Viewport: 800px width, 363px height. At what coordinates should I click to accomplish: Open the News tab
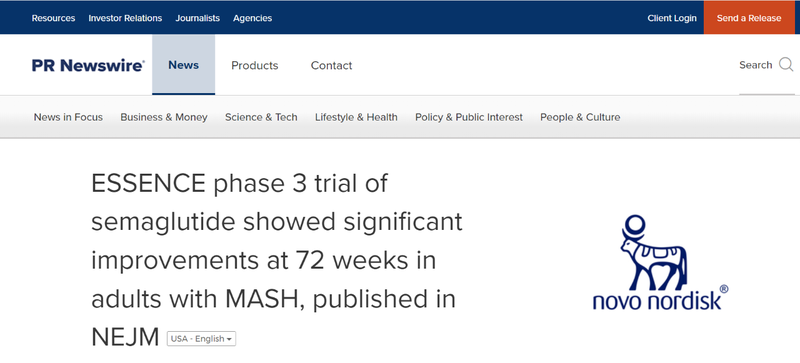click(184, 65)
